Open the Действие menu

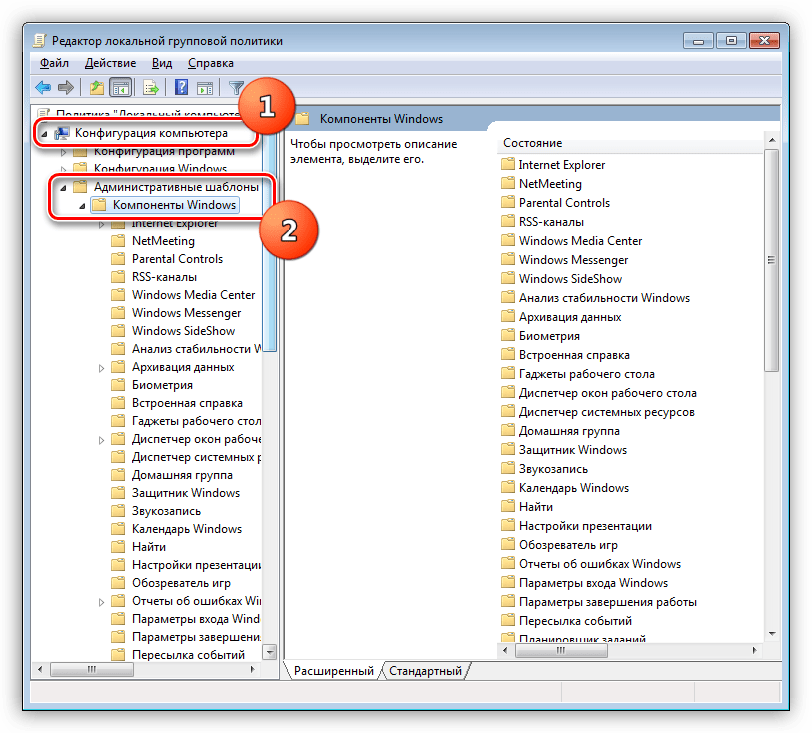click(x=110, y=63)
